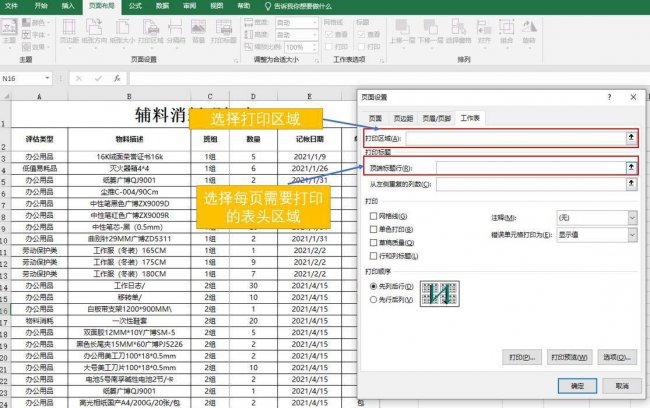Open 调整为合适大小 dialog launcher
The height and width of the screenshot is (408, 650).
[x=317, y=61]
